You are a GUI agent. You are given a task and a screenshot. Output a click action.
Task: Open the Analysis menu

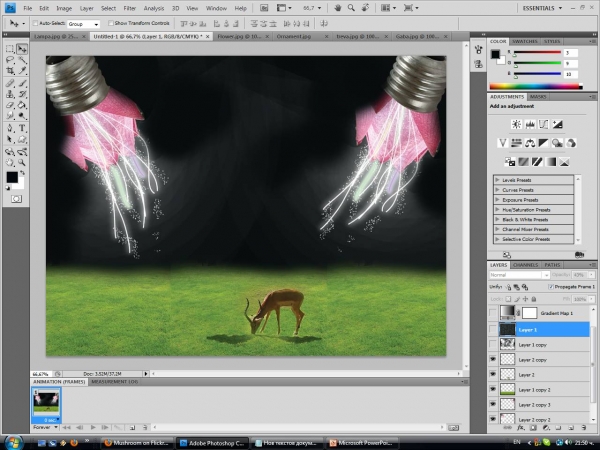[x=154, y=8]
